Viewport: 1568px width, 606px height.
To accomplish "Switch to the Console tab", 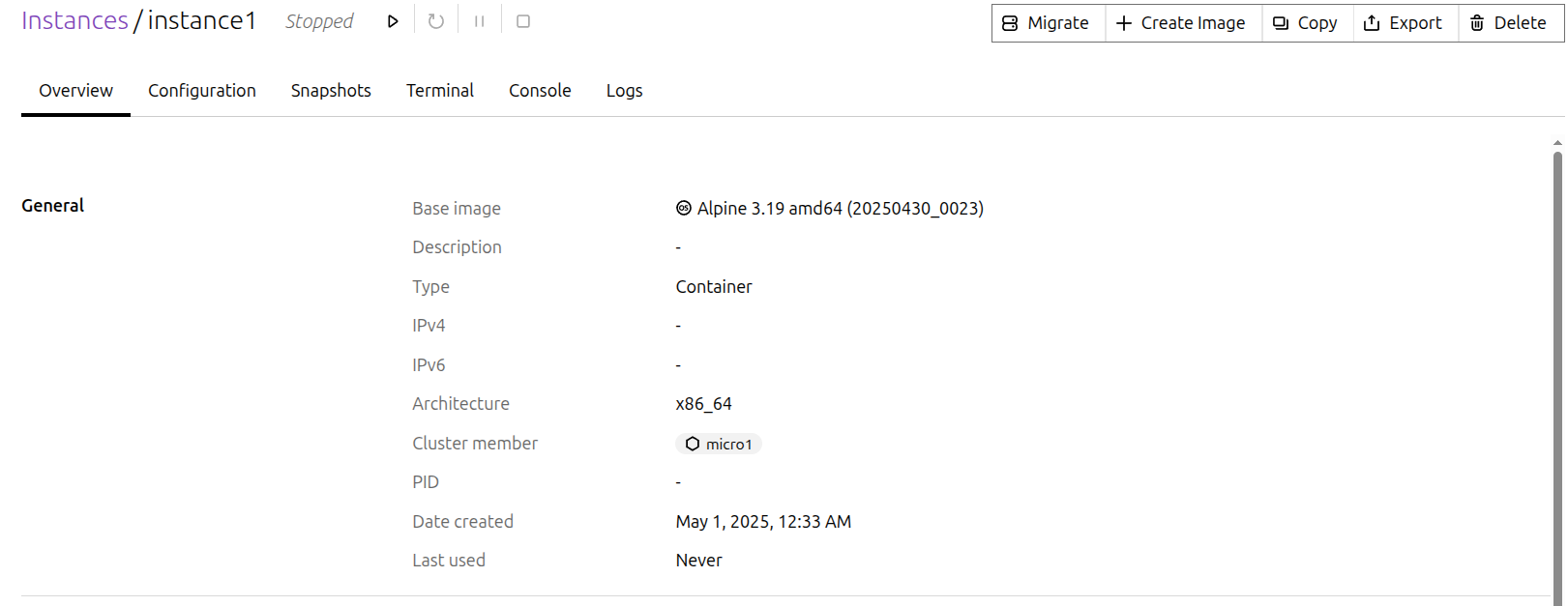I will pyautogui.click(x=540, y=91).
